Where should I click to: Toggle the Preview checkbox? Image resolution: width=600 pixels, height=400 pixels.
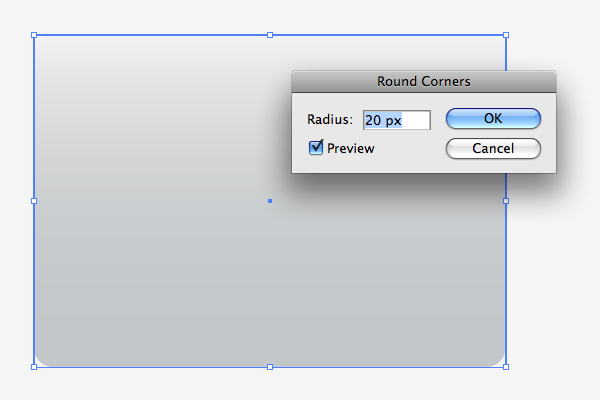[316, 147]
